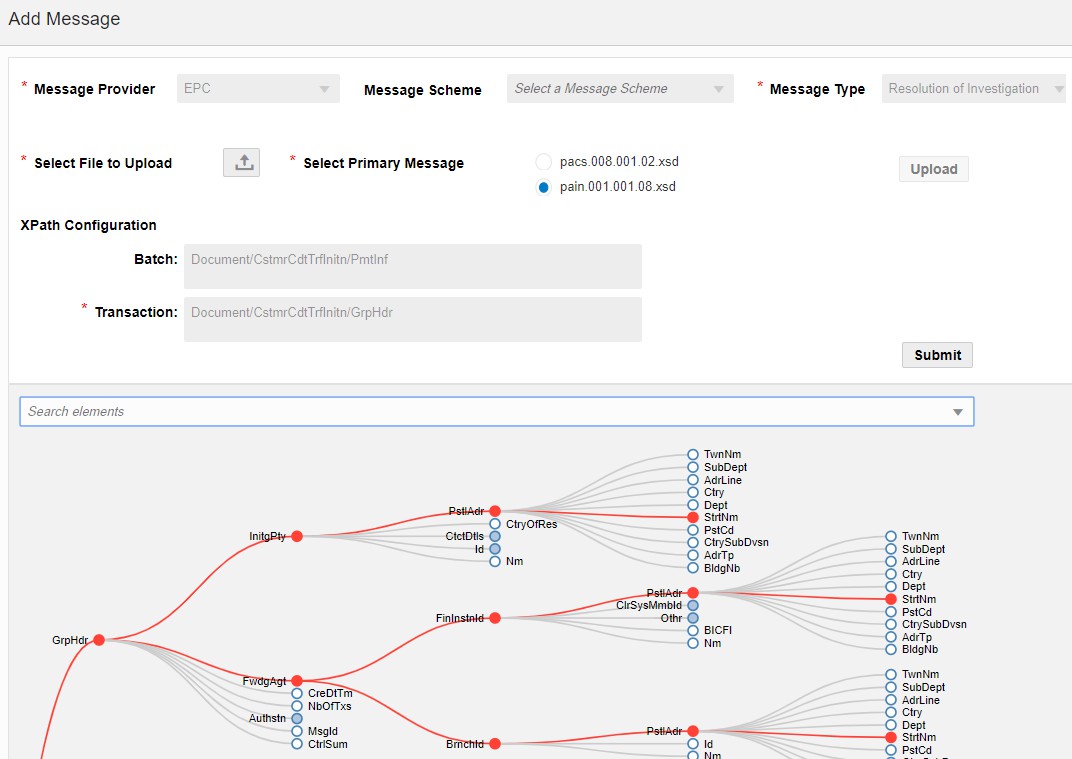Image resolution: width=1072 pixels, height=759 pixels.
Task: Select SubDept under the FinInstnId PstlAdr
Action: tap(891, 548)
